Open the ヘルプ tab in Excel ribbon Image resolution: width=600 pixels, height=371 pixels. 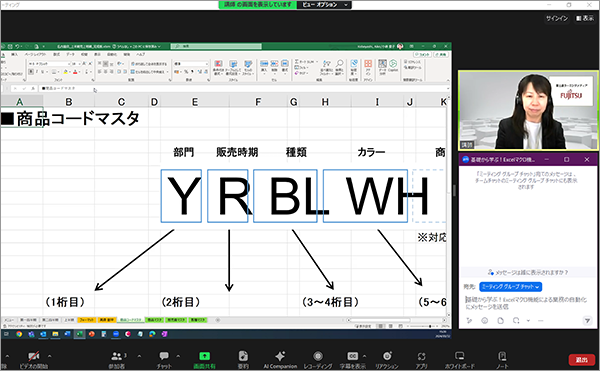click(x=140, y=55)
